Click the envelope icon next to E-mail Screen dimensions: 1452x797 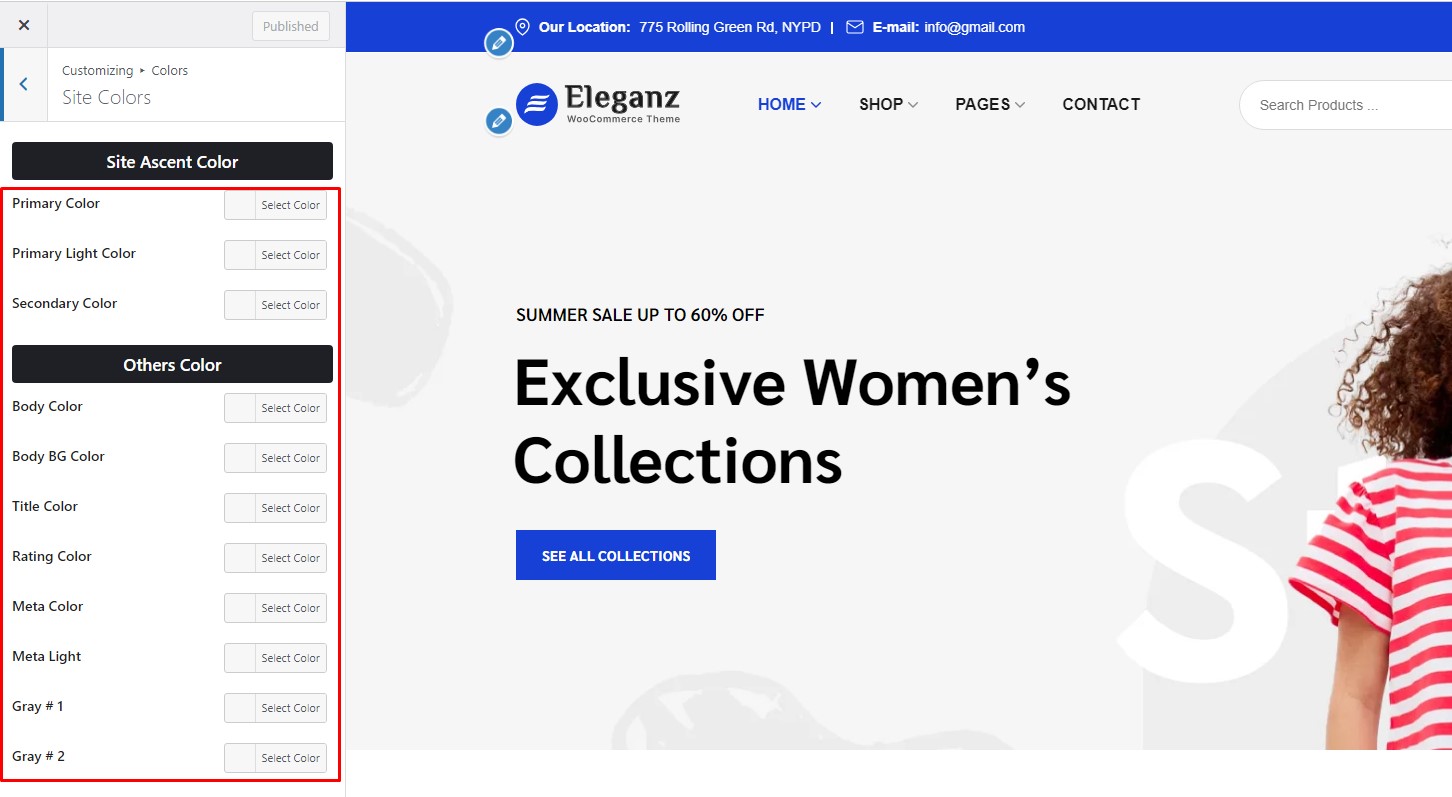coord(855,27)
